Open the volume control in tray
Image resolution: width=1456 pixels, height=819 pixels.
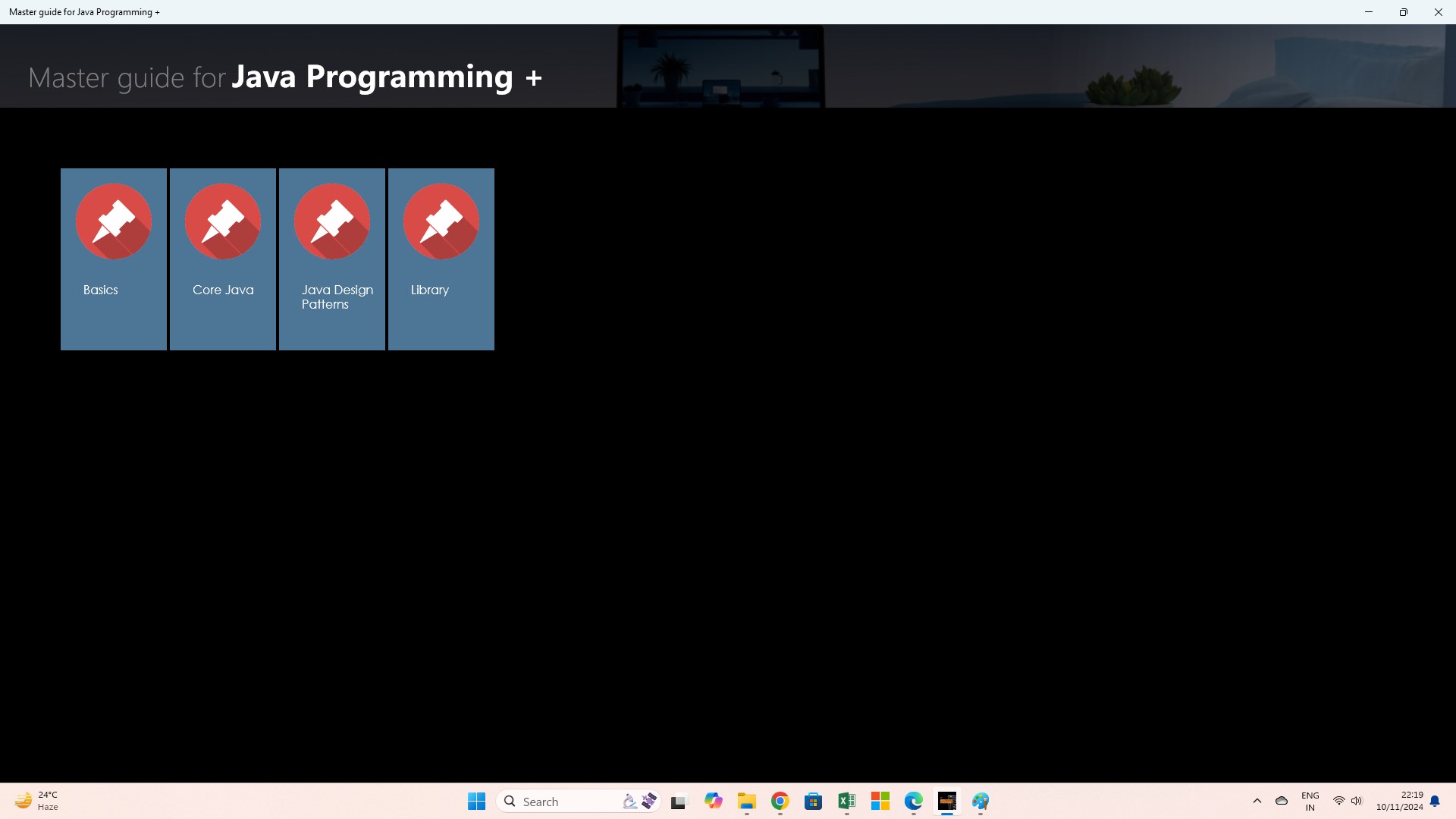click(1357, 801)
